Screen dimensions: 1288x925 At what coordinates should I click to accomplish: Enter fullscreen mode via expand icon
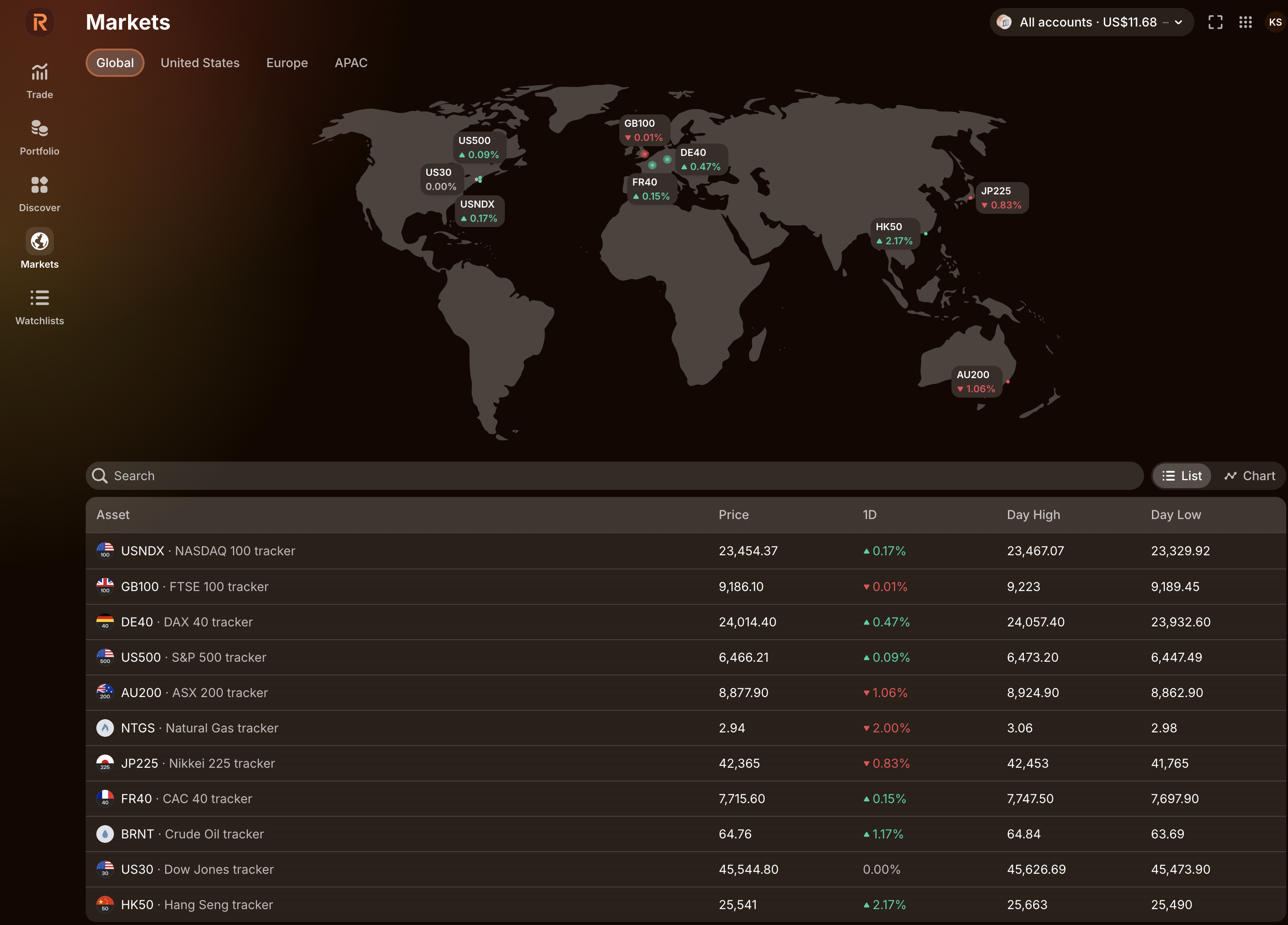pos(1215,22)
